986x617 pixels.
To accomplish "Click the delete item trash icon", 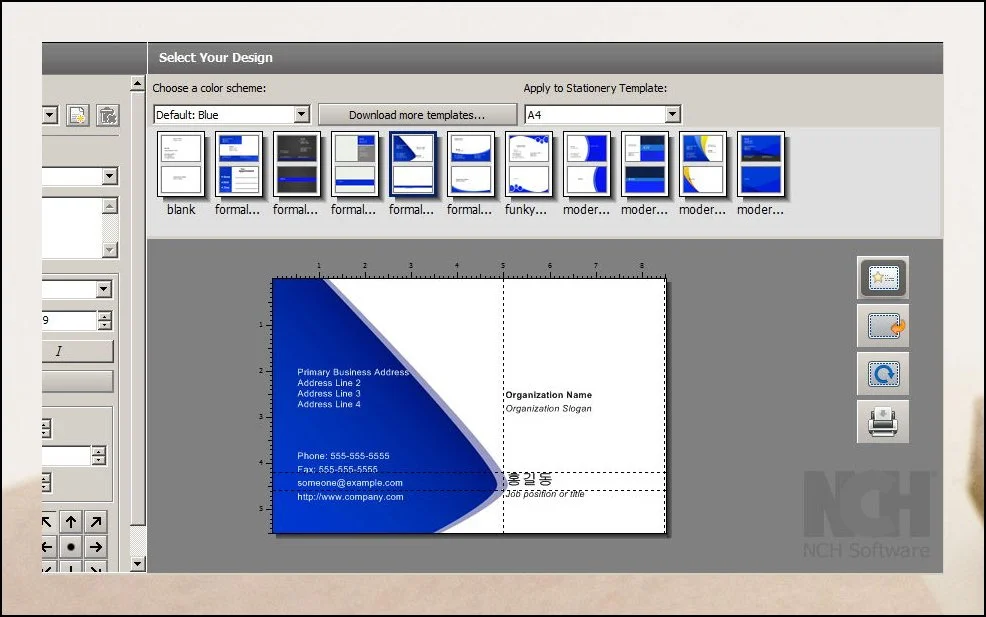I will coord(107,115).
